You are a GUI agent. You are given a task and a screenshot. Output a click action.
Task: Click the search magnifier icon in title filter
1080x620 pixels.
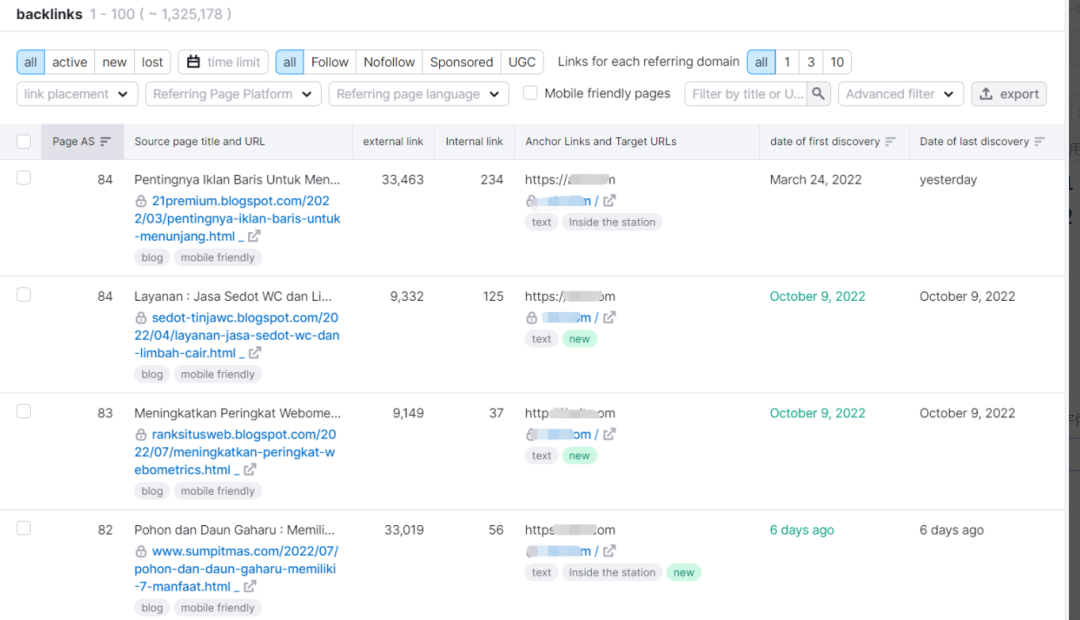[819, 94]
